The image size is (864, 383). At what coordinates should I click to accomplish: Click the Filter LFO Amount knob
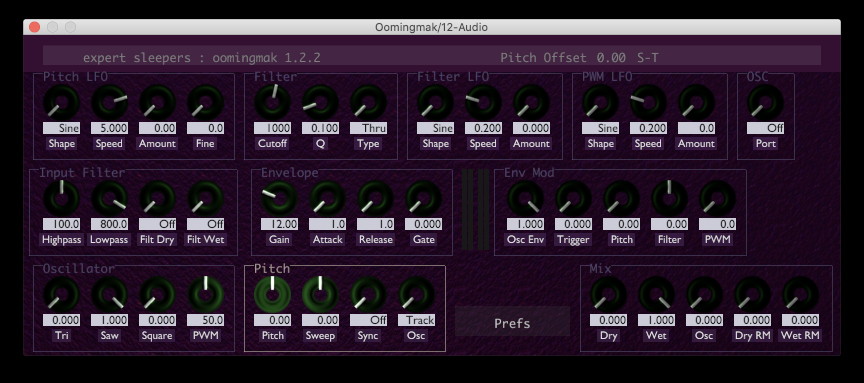pos(531,102)
